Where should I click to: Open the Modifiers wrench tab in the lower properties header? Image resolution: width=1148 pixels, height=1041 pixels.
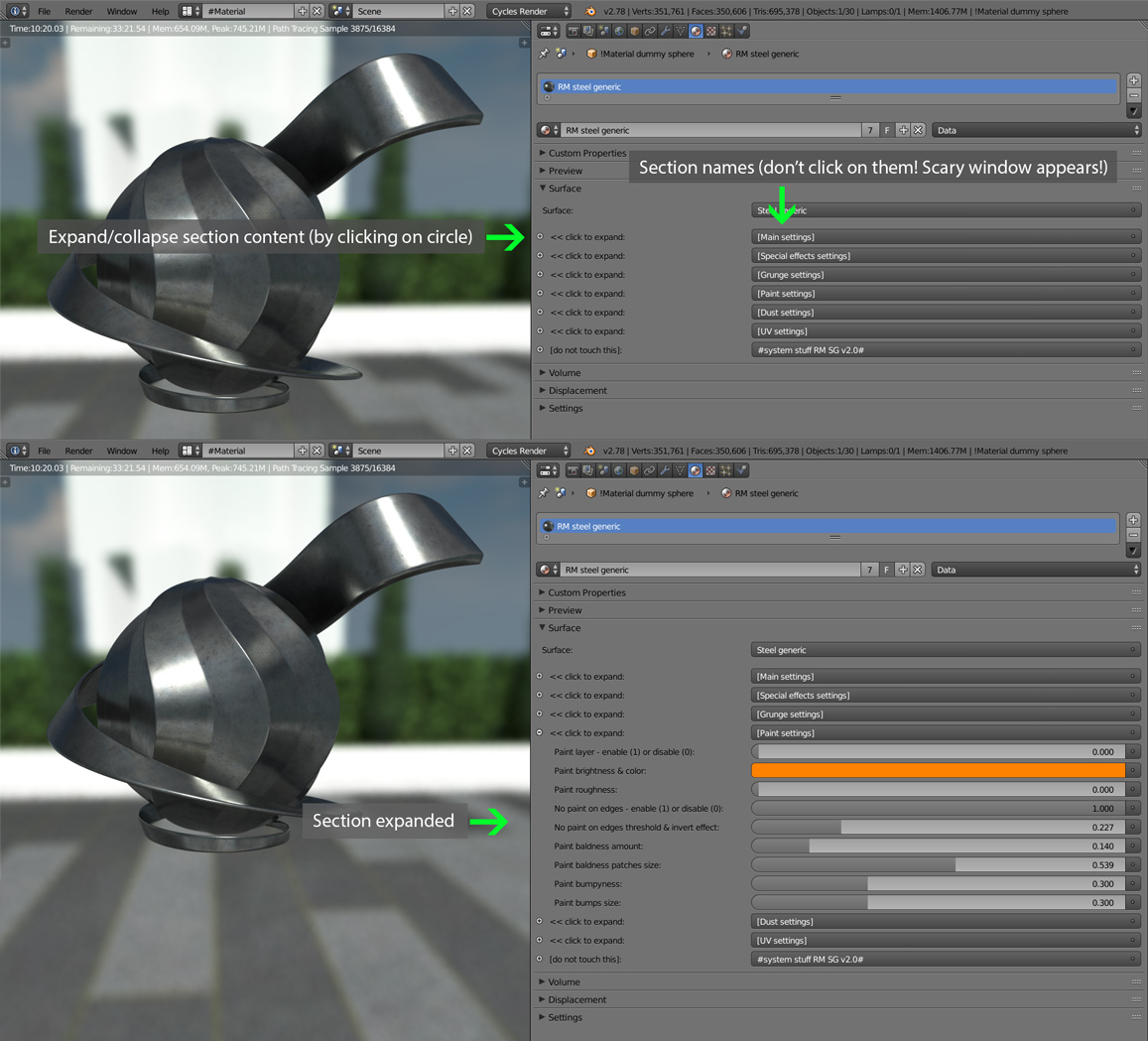[x=665, y=471]
